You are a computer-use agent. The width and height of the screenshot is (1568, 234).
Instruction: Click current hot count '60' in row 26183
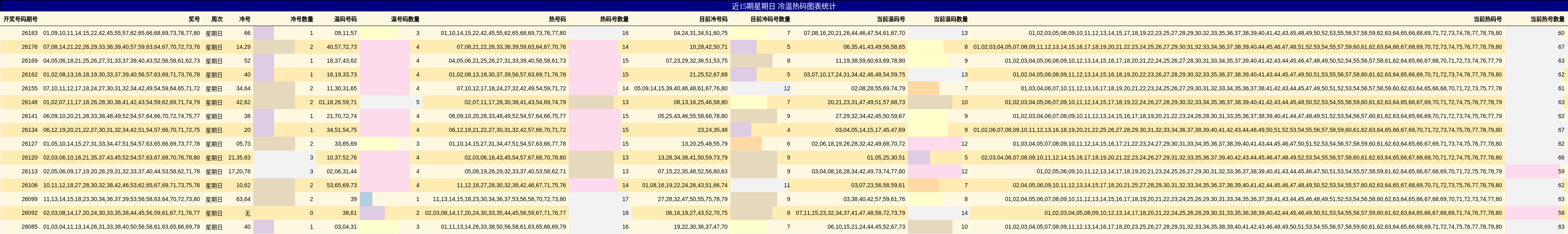click(x=1561, y=33)
